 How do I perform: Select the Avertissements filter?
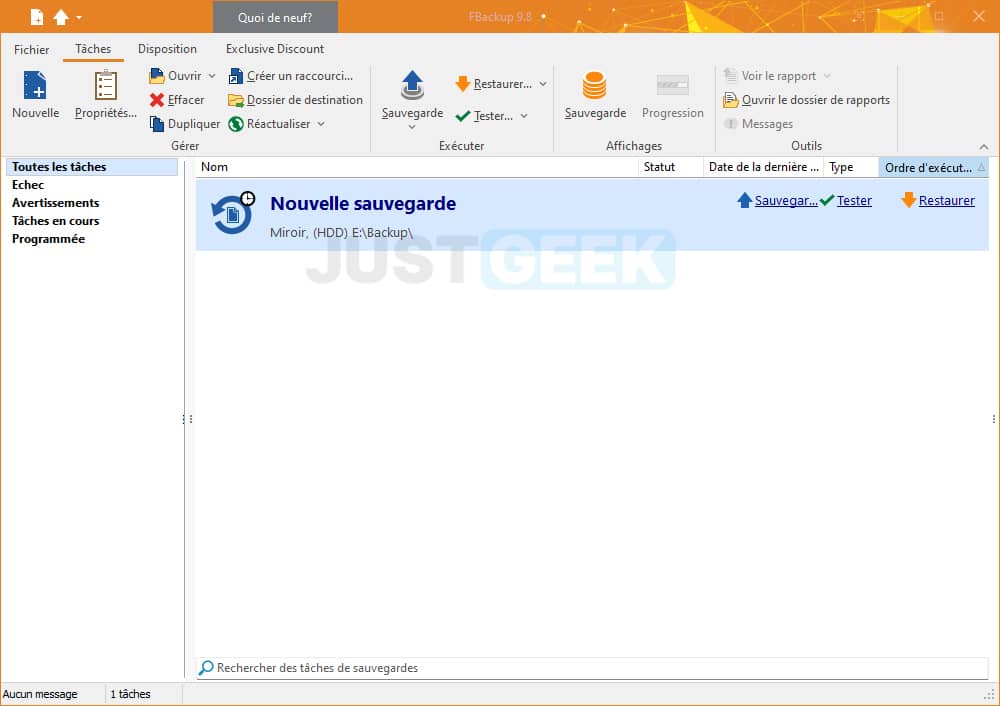(x=55, y=203)
